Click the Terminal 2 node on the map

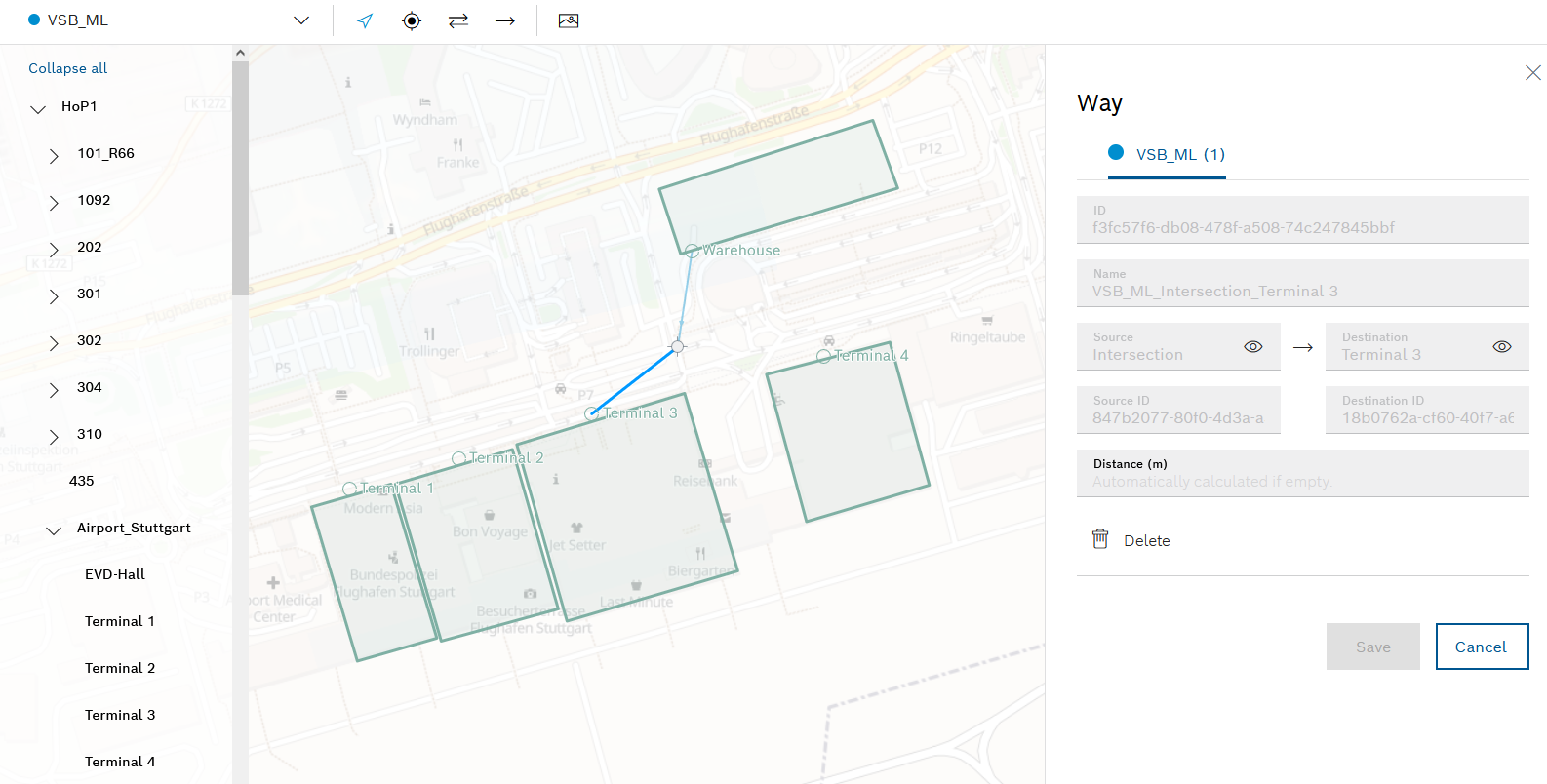459,458
